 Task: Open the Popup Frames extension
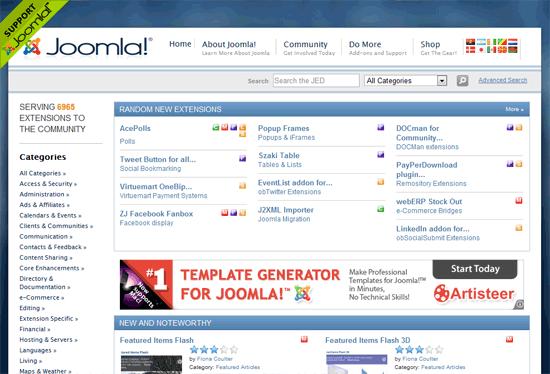[x=283, y=128]
